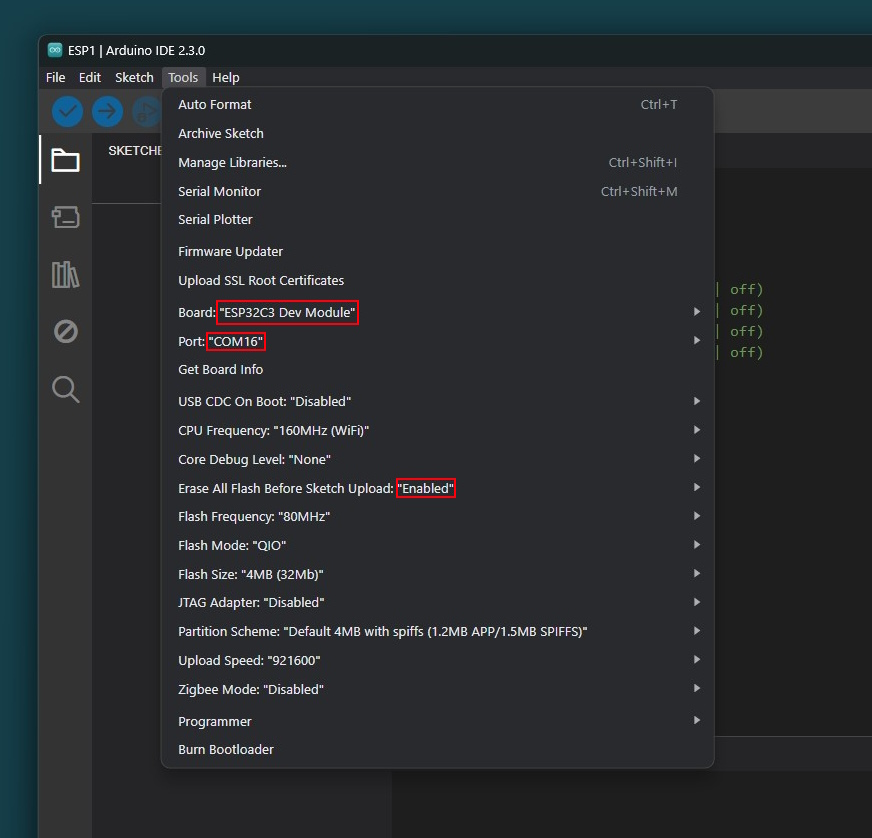This screenshot has width=872, height=838.
Task: Expand USB CDC On Boot submenu
Action: point(437,401)
